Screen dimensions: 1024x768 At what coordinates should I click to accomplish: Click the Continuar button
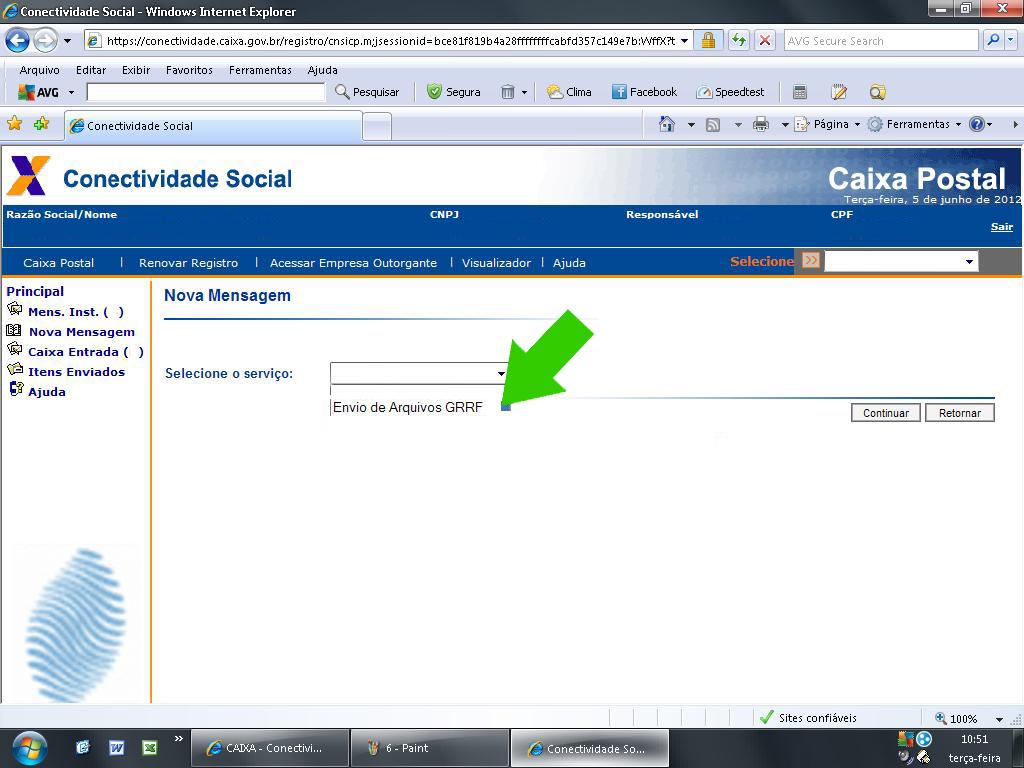[884, 412]
